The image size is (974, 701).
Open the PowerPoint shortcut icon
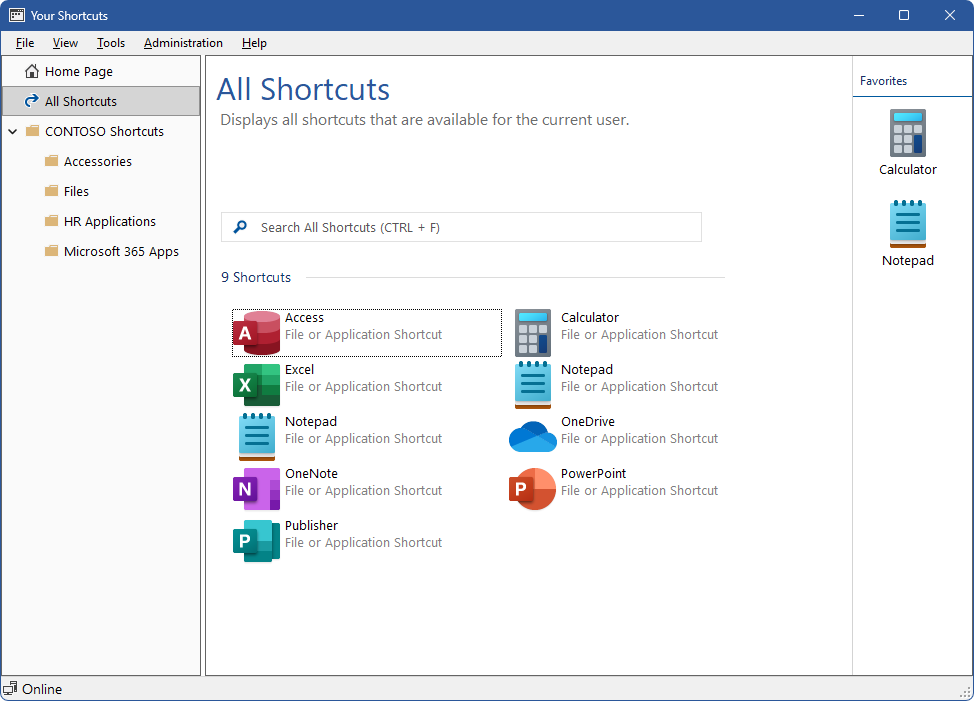click(532, 489)
